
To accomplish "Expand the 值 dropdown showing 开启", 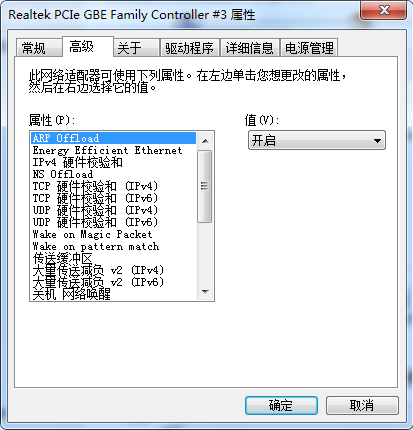I will pos(317,140).
